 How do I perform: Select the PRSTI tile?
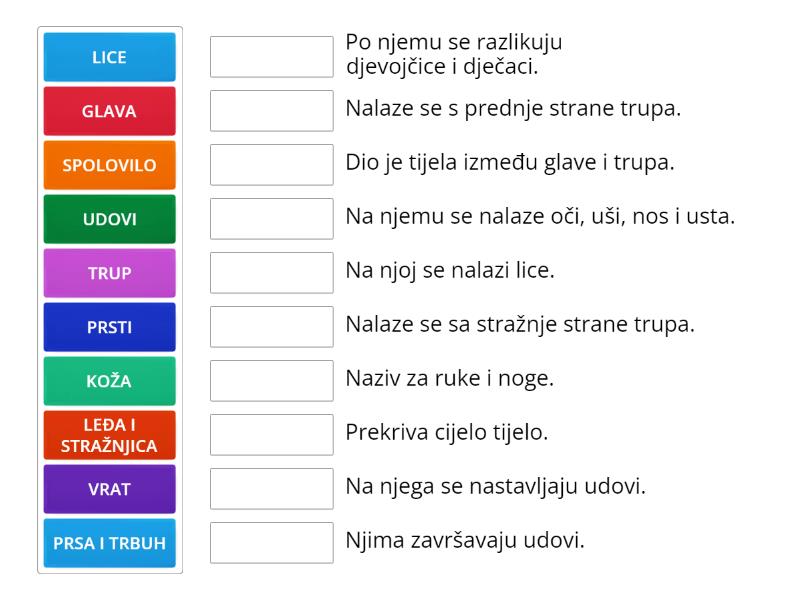click(109, 327)
